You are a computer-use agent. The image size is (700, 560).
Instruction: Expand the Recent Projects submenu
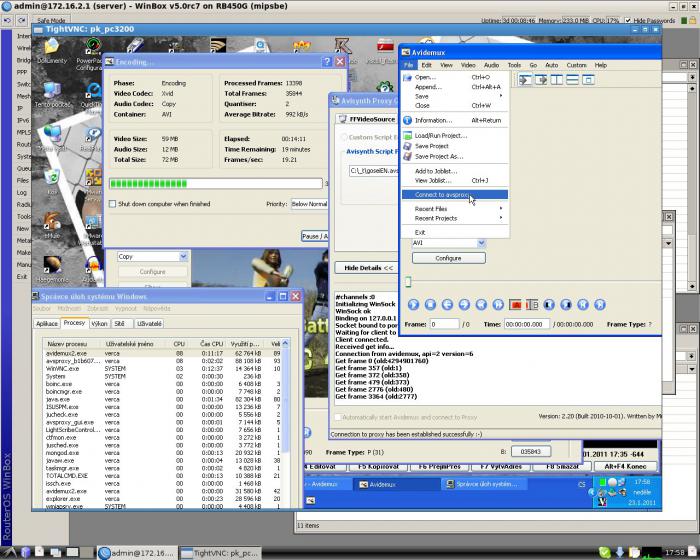click(x=454, y=218)
